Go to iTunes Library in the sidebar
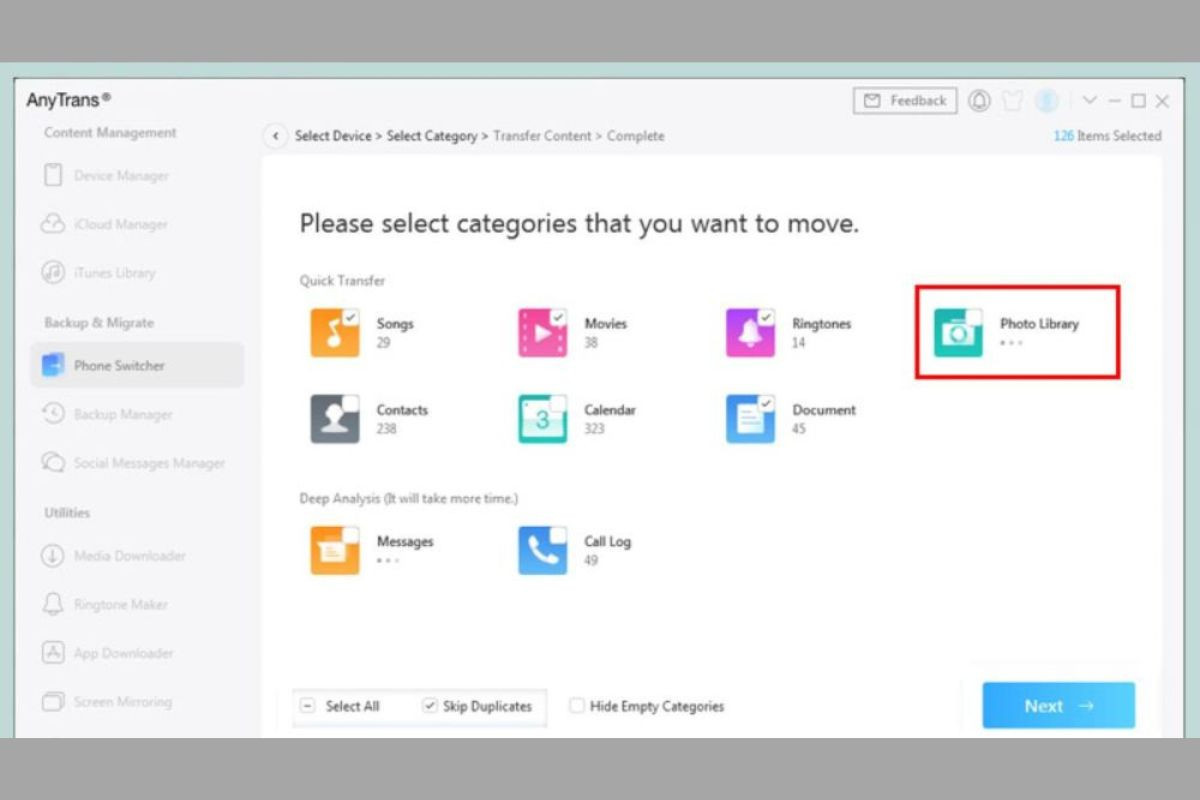 click(x=137, y=273)
